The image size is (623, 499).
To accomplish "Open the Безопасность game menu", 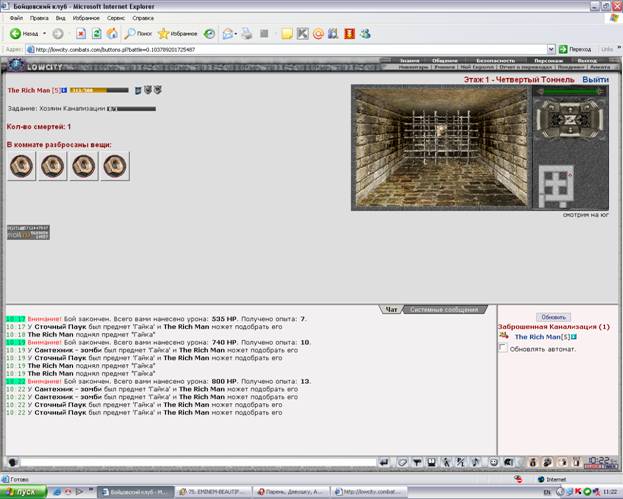I will [495, 60].
